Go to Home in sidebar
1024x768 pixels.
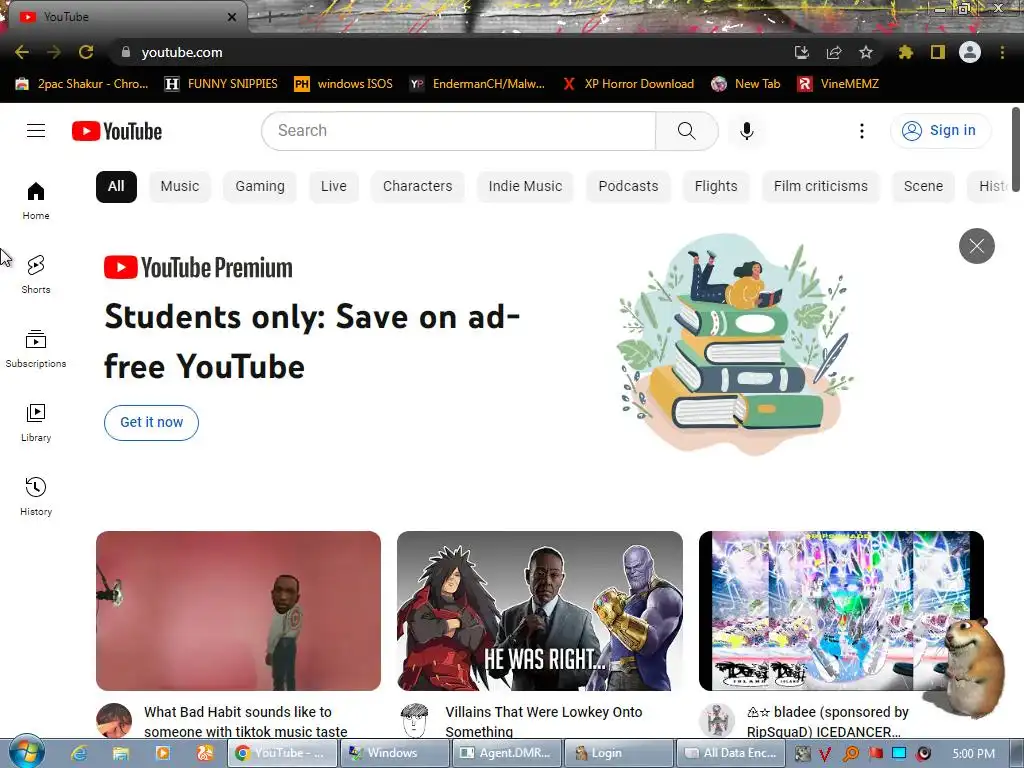[x=36, y=200]
